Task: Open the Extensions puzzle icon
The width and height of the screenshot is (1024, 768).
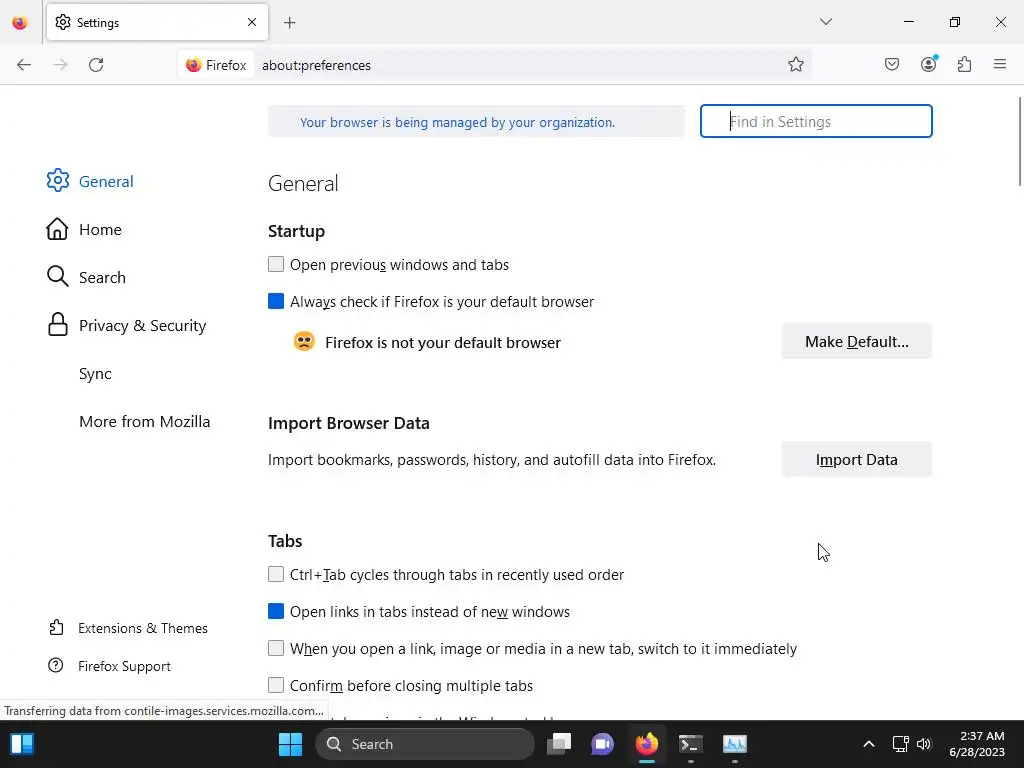Action: [x=964, y=65]
